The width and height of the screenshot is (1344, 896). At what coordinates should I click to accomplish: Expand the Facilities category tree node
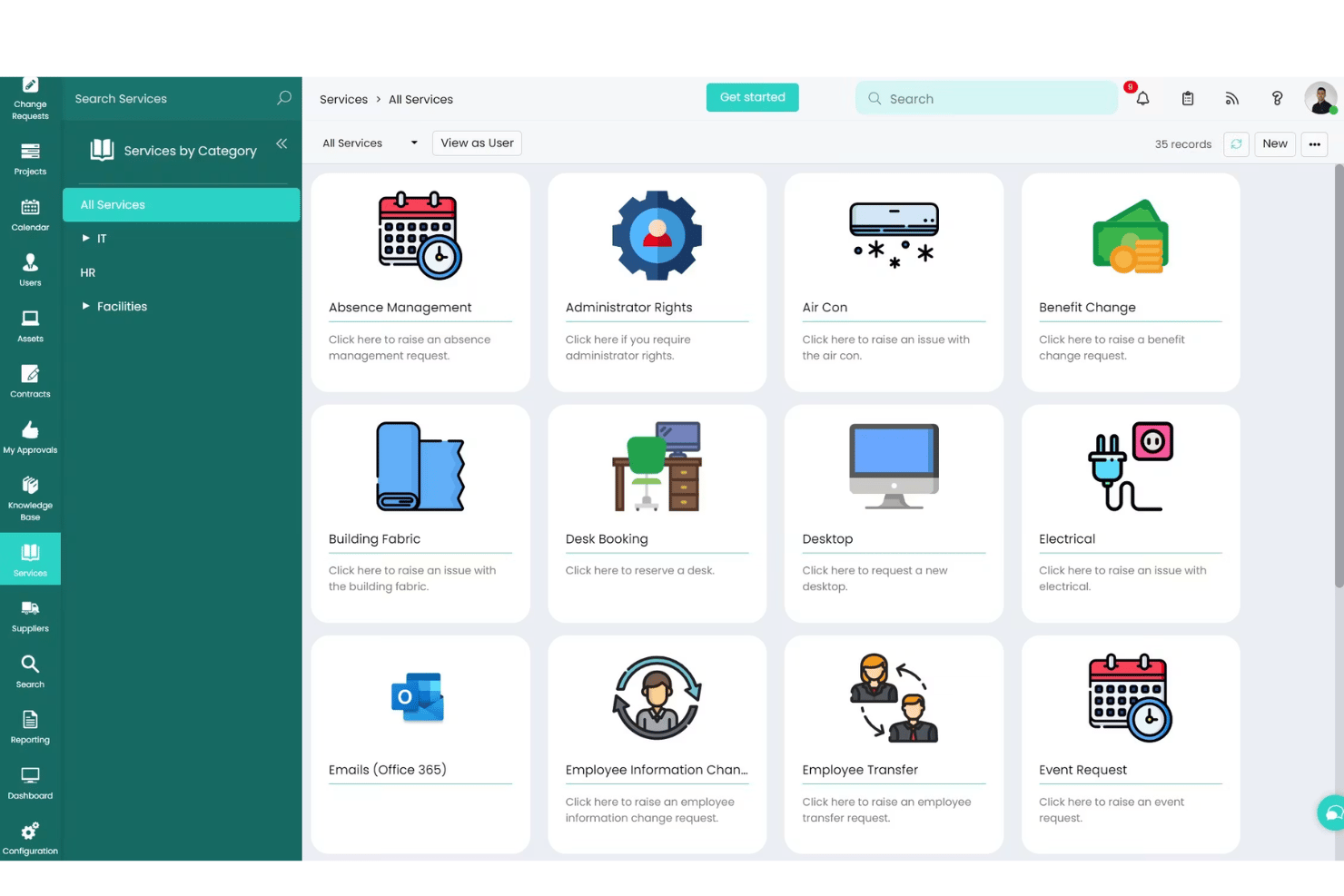pos(86,306)
